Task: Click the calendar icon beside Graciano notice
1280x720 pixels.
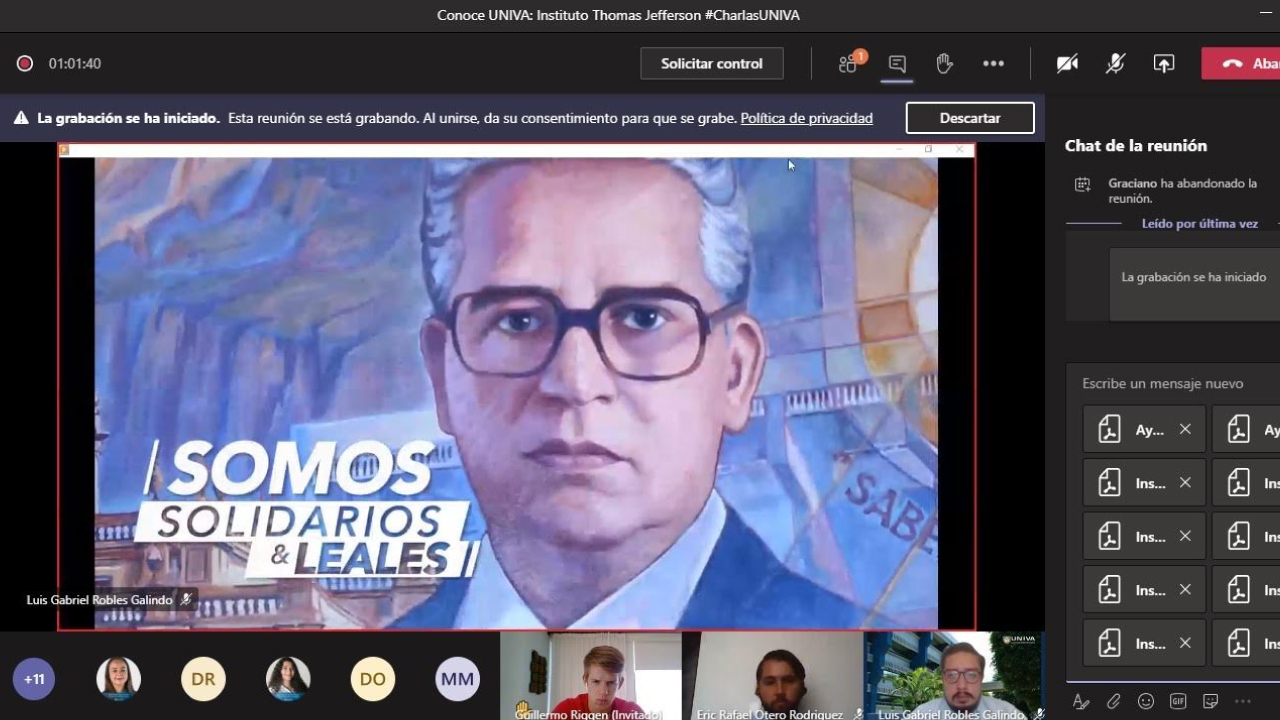Action: 1082,184
